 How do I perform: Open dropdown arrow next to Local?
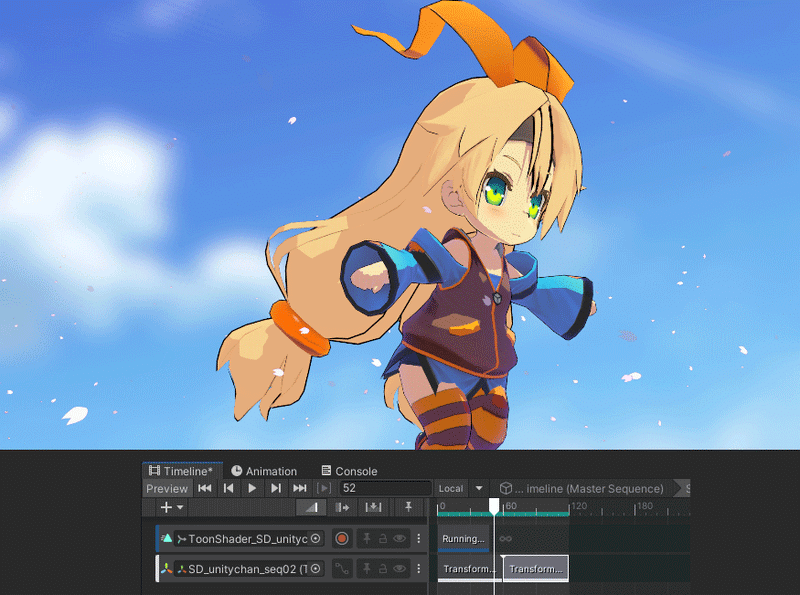coord(479,488)
